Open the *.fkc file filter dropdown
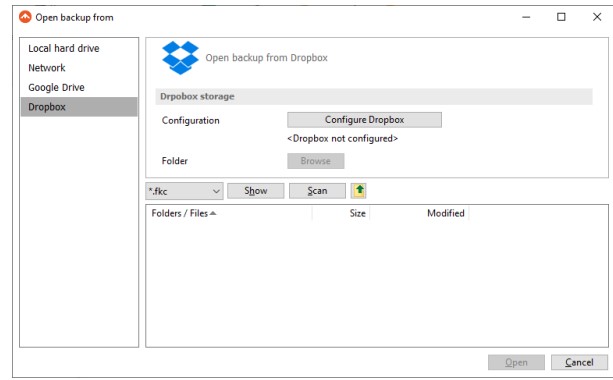This screenshot has height=380, width=613. click(184, 191)
